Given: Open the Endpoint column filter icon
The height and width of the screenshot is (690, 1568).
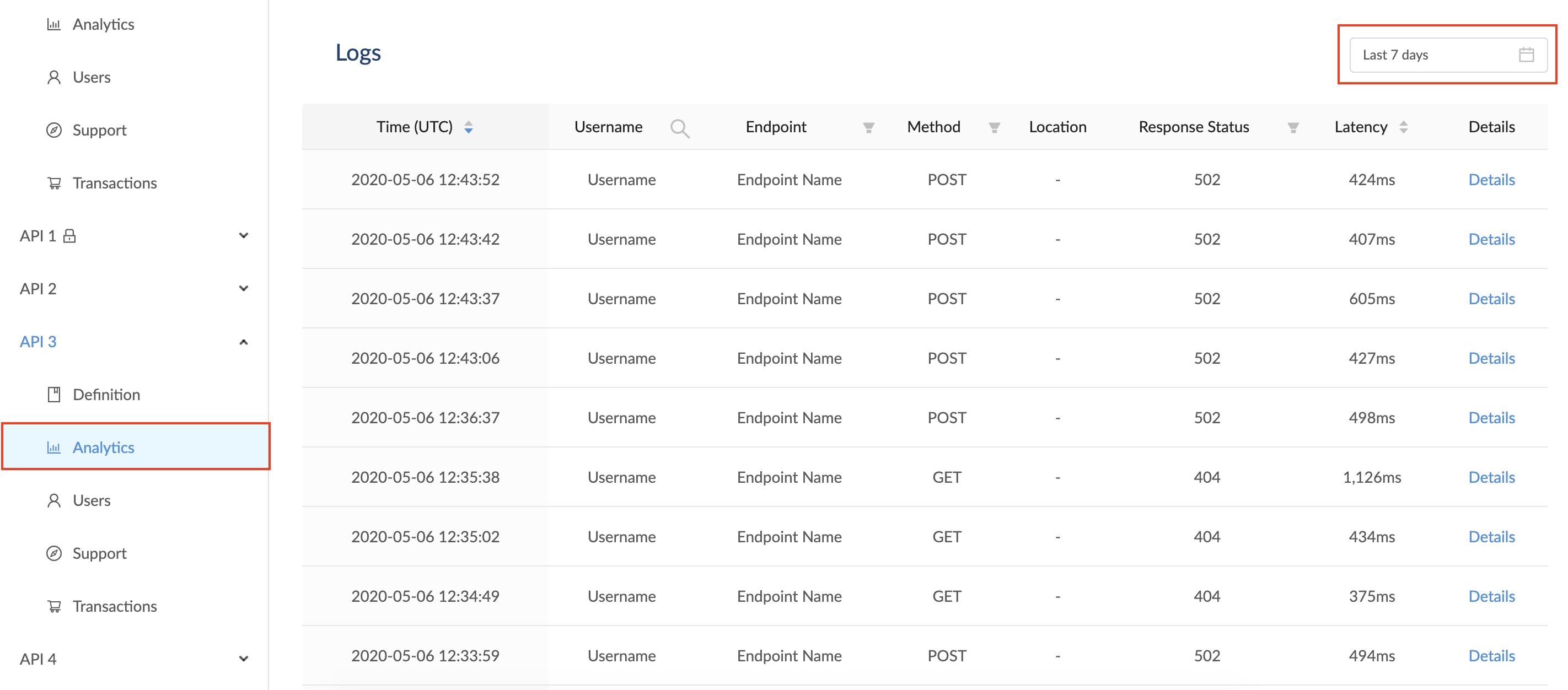Looking at the screenshot, I should coord(868,128).
